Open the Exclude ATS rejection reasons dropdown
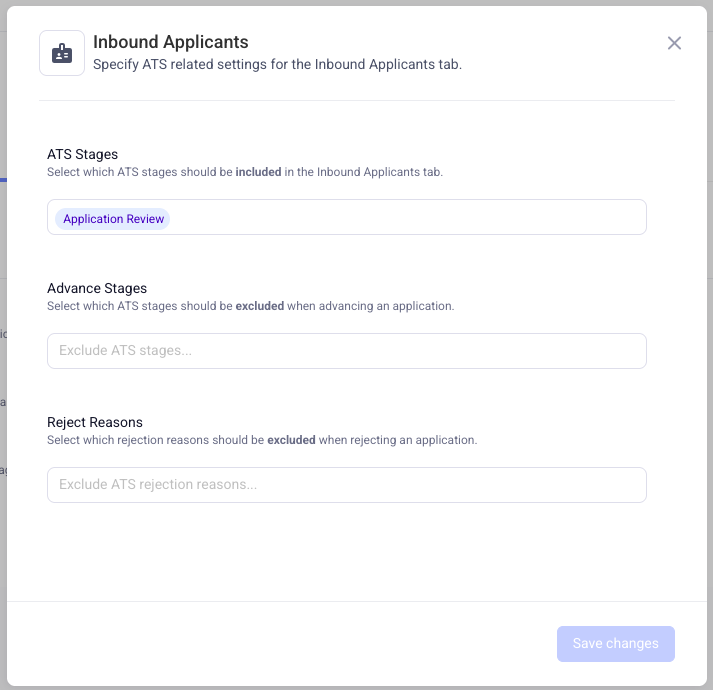Image resolution: width=713 pixels, height=690 pixels. tap(346, 485)
